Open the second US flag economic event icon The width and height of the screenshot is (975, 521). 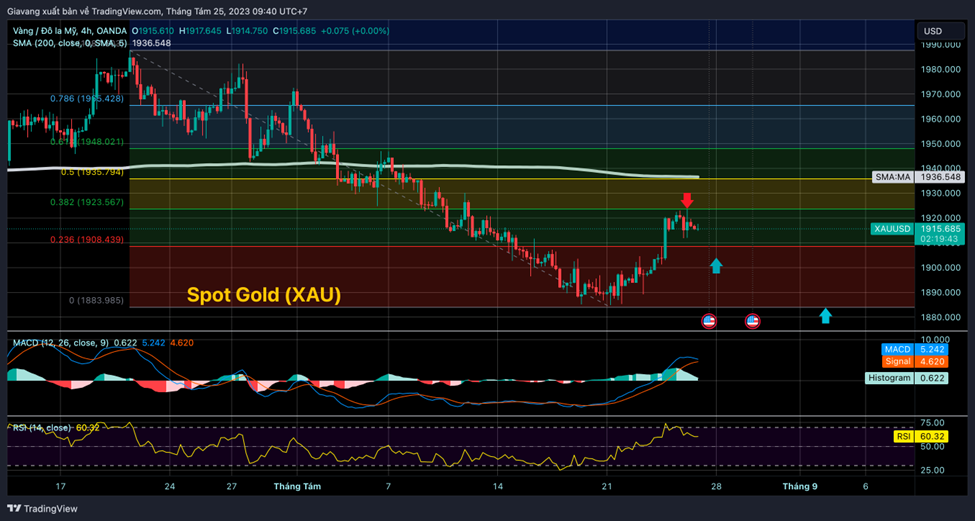(752, 321)
